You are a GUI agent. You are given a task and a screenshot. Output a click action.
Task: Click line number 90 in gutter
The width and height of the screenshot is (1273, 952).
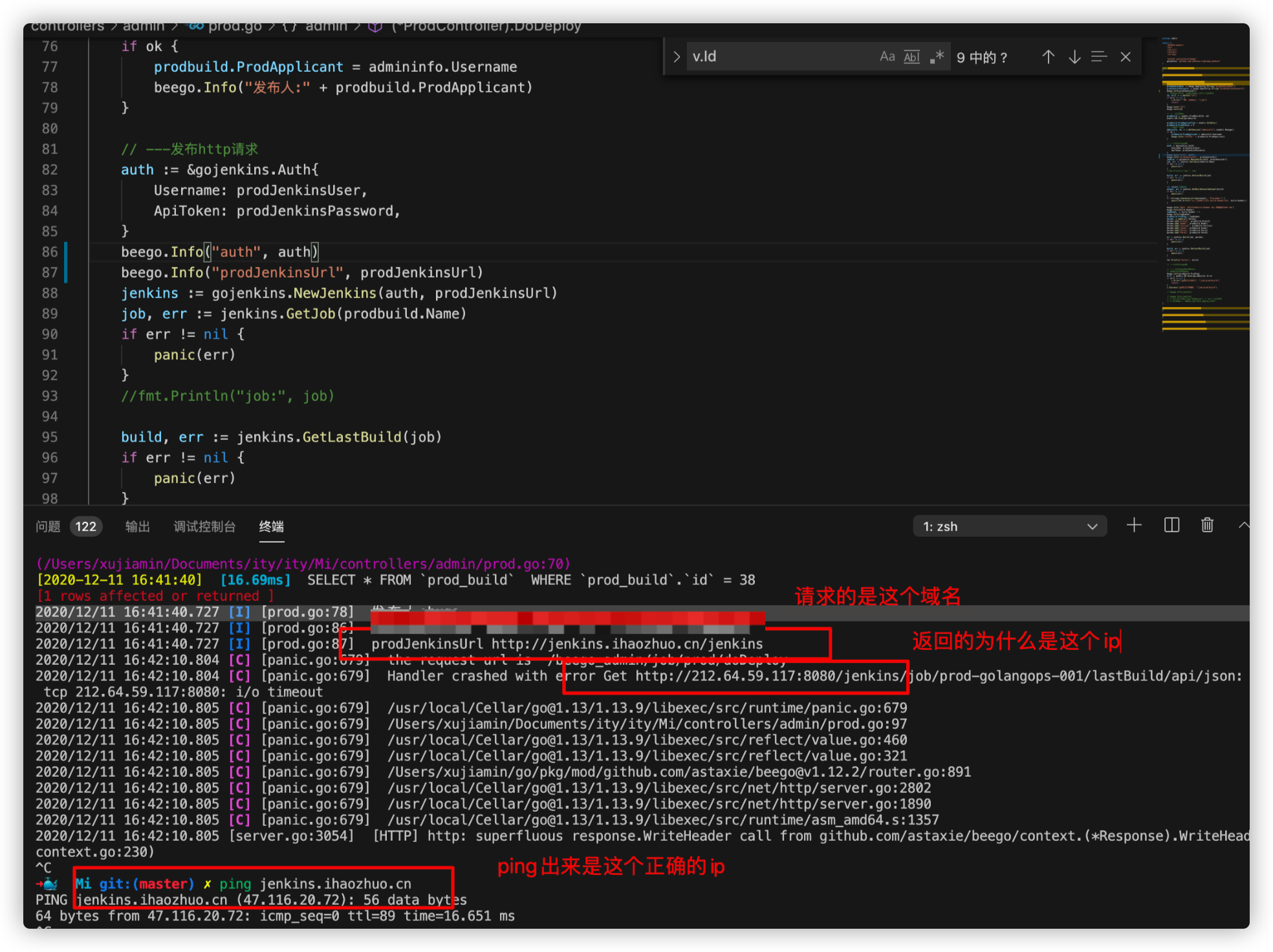[x=50, y=334]
